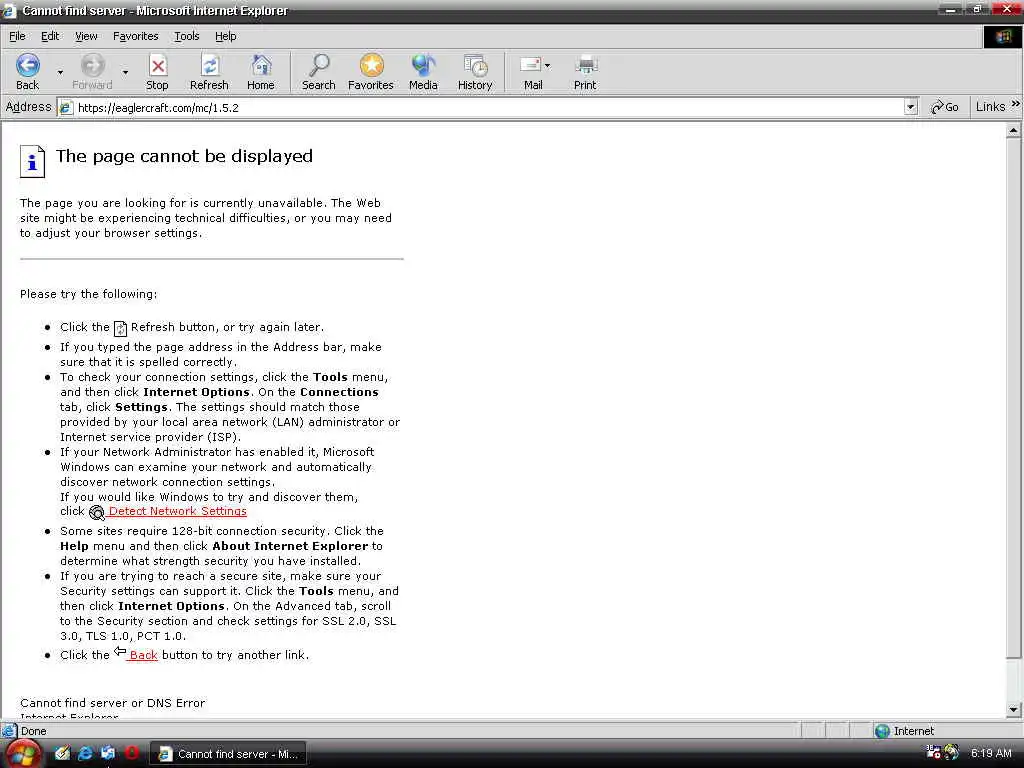This screenshot has height=768, width=1024.
Task: Open the Tools menu
Action: [187, 37]
